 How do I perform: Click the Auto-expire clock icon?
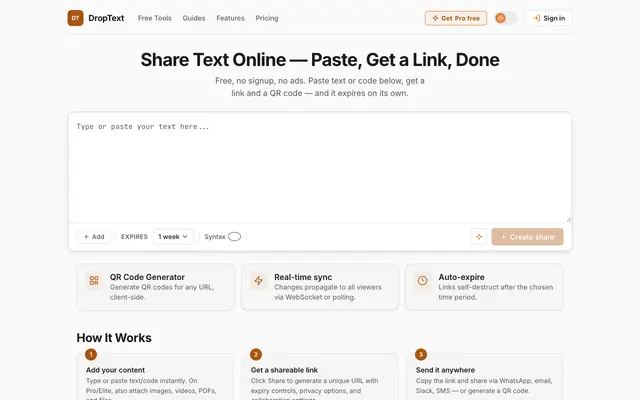(x=422, y=280)
